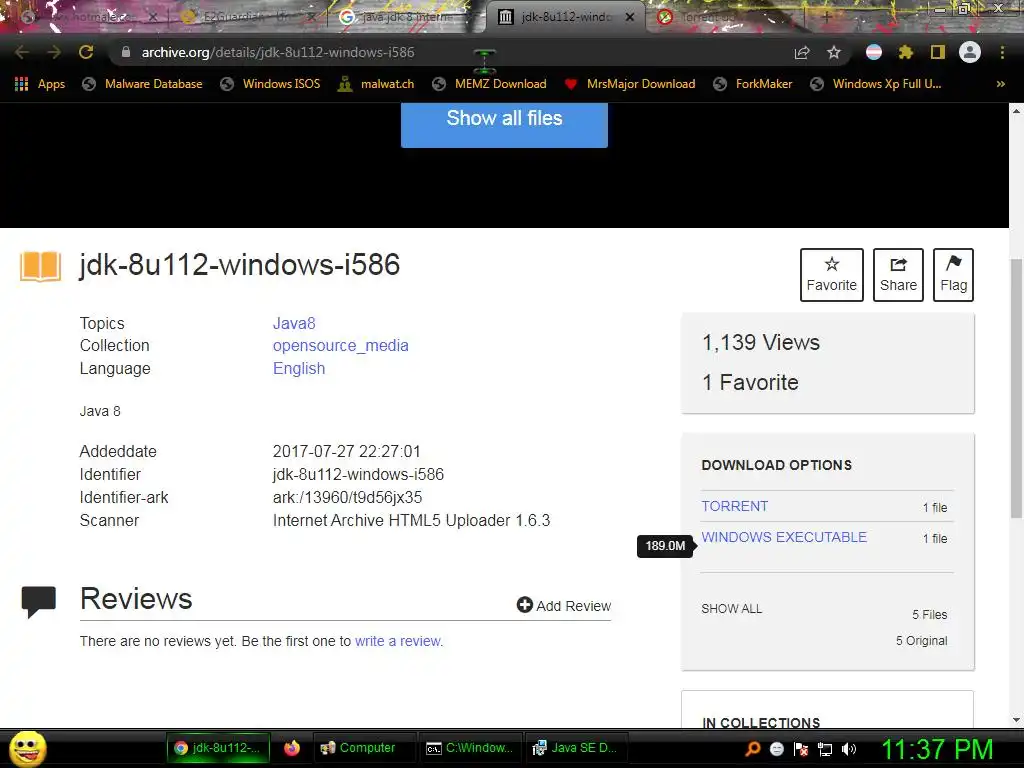Click the magnifier search tray icon
The height and width of the screenshot is (768, 1024).
[x=753, y=748]
